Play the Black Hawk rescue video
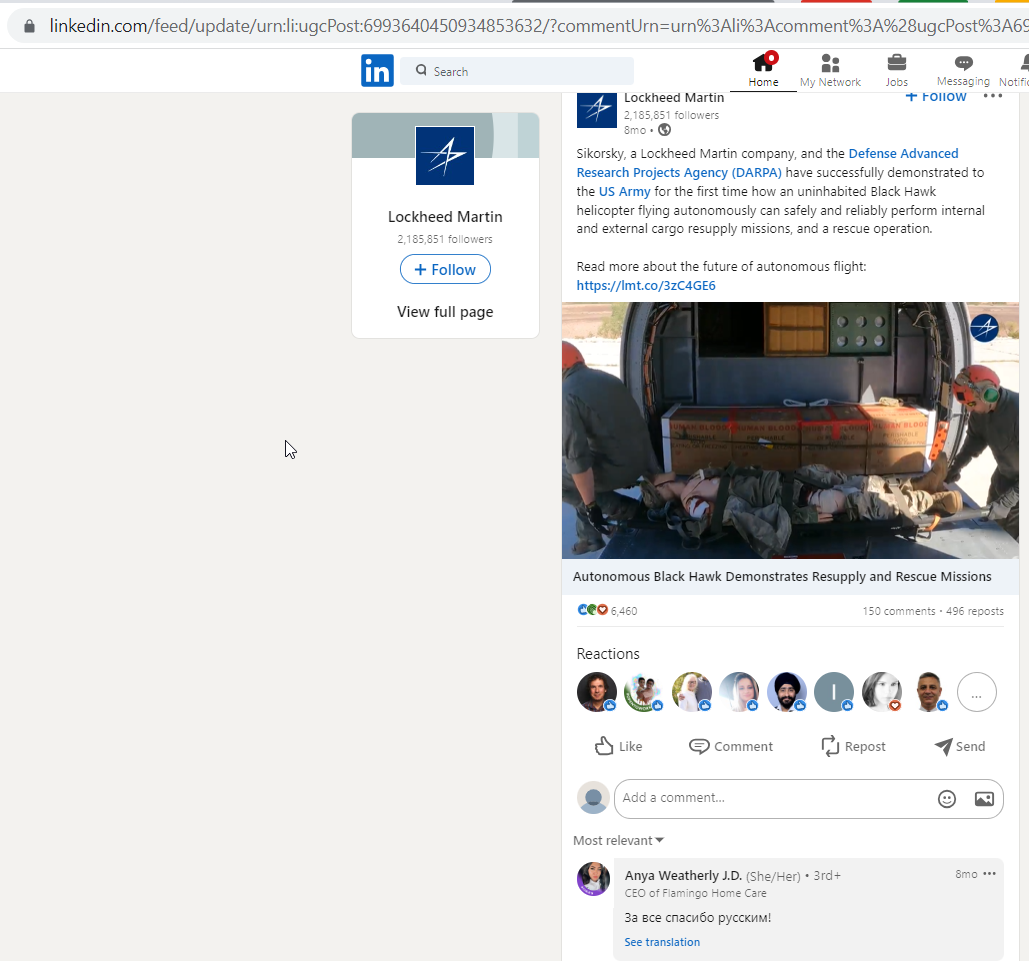 [x=790, y=431]
